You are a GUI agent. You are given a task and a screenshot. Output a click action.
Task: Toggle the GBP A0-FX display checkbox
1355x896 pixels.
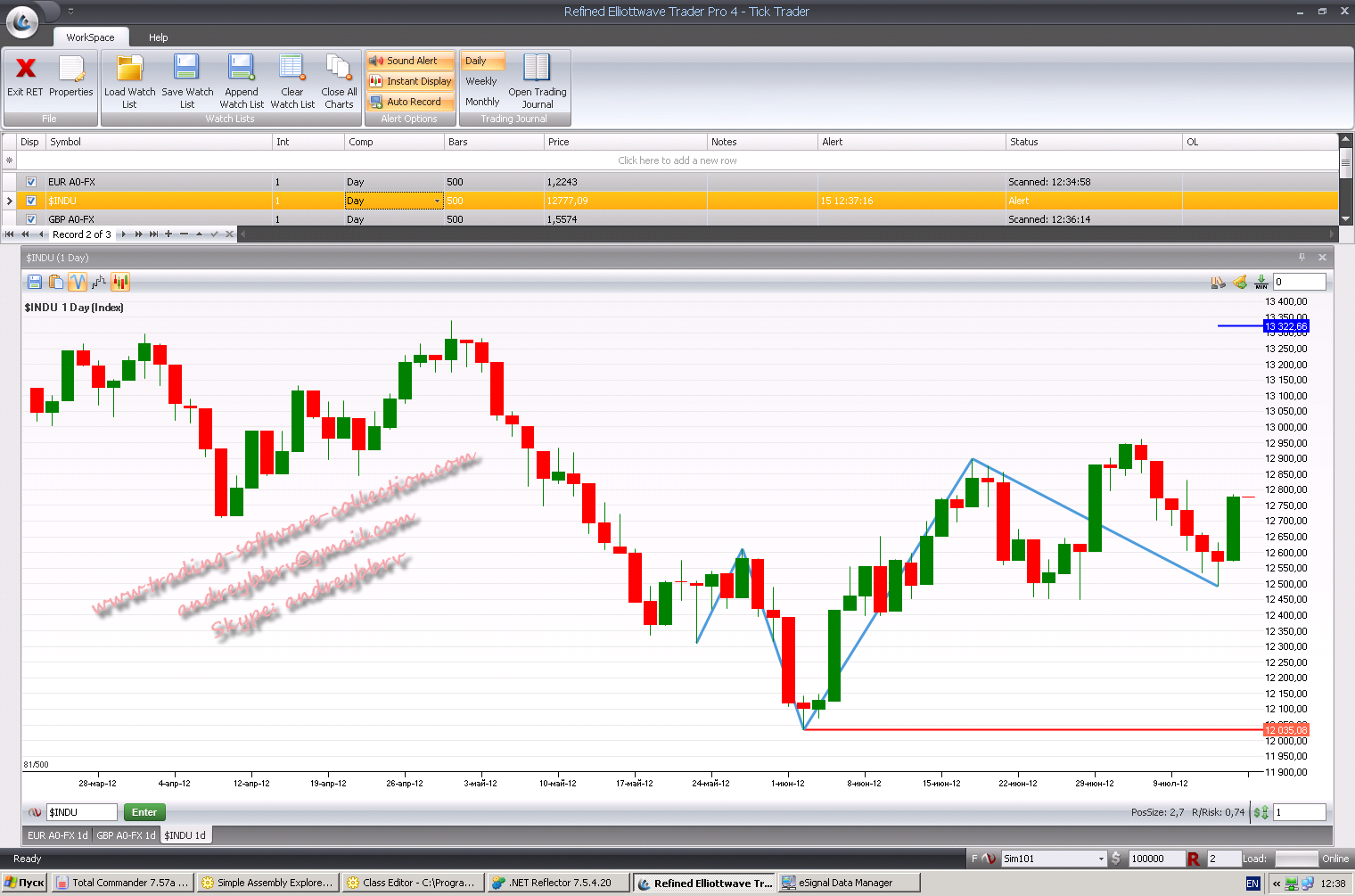(x=31, y=219)
